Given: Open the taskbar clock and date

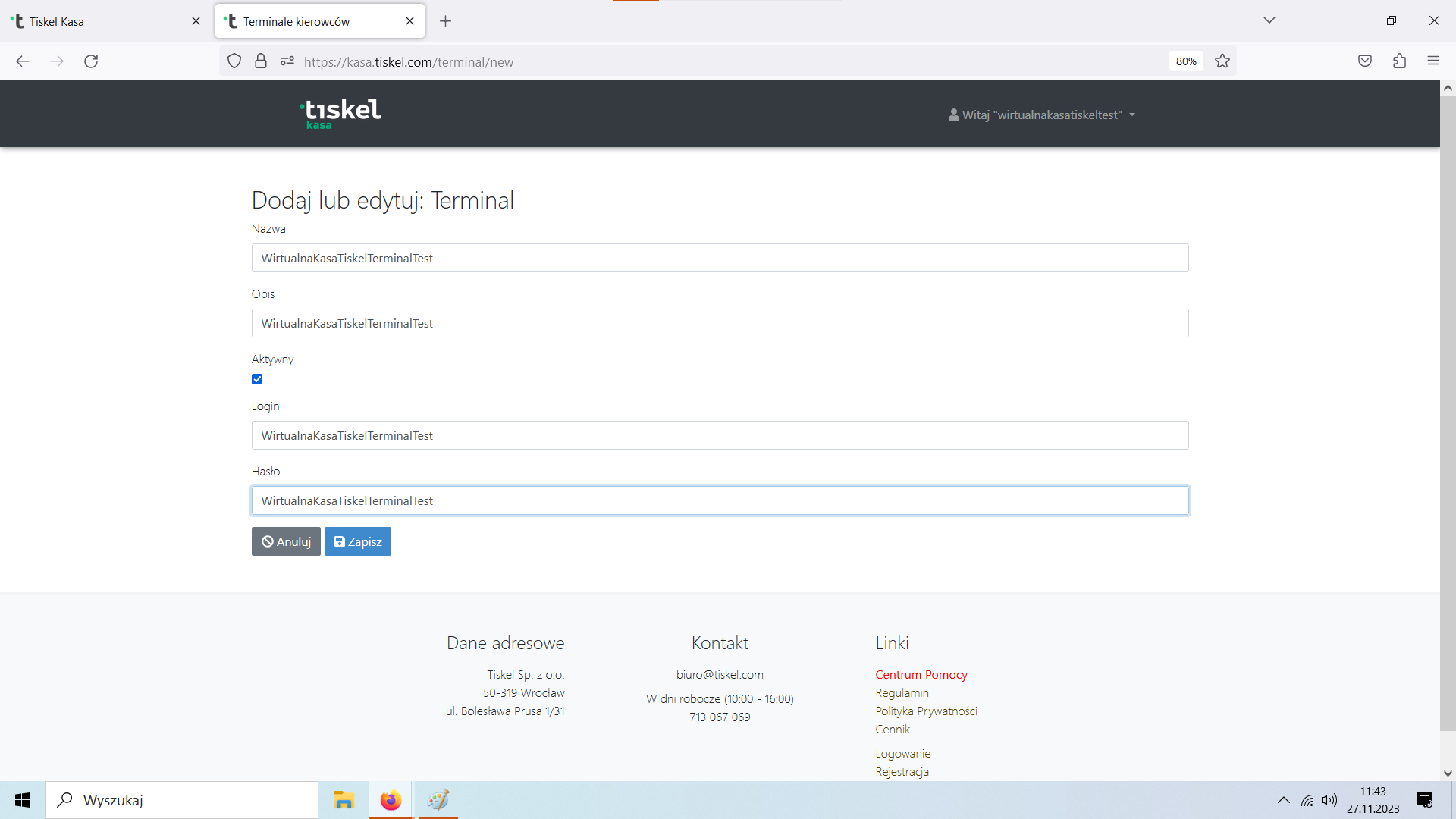Looking at the screenshot, I should pyautogui.click(x=1373, y=800).
